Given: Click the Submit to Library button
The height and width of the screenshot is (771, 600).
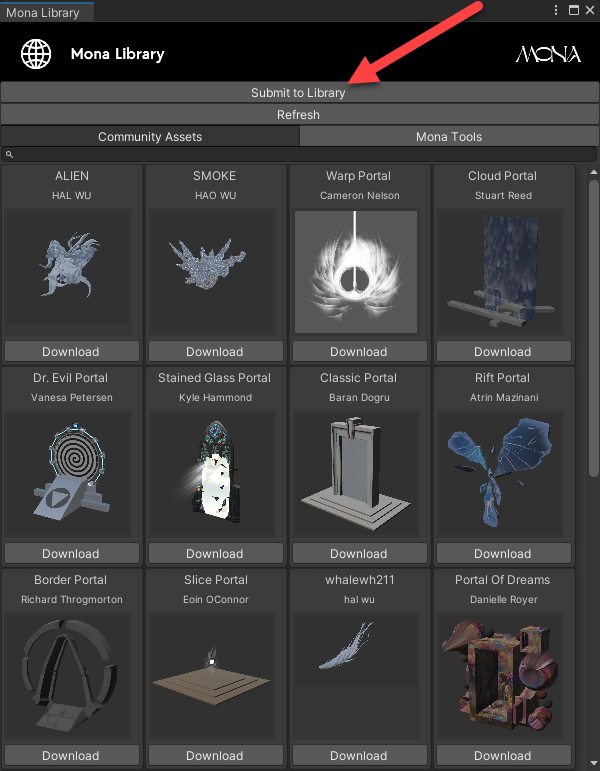Looking at the screenshot, I should 300,92.
